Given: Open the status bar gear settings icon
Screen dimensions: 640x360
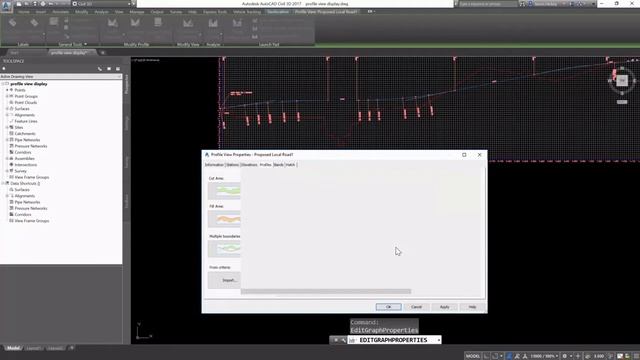Looking at the screenshot, I should [x=565, y=356].
